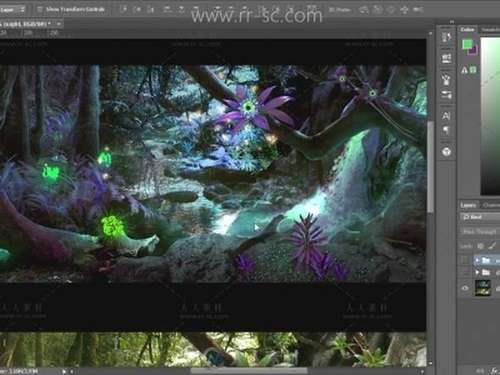The height and width of the screenshot is (375, 500).
Task: Switch to the Layers panel tab
Action: (468, 205)
